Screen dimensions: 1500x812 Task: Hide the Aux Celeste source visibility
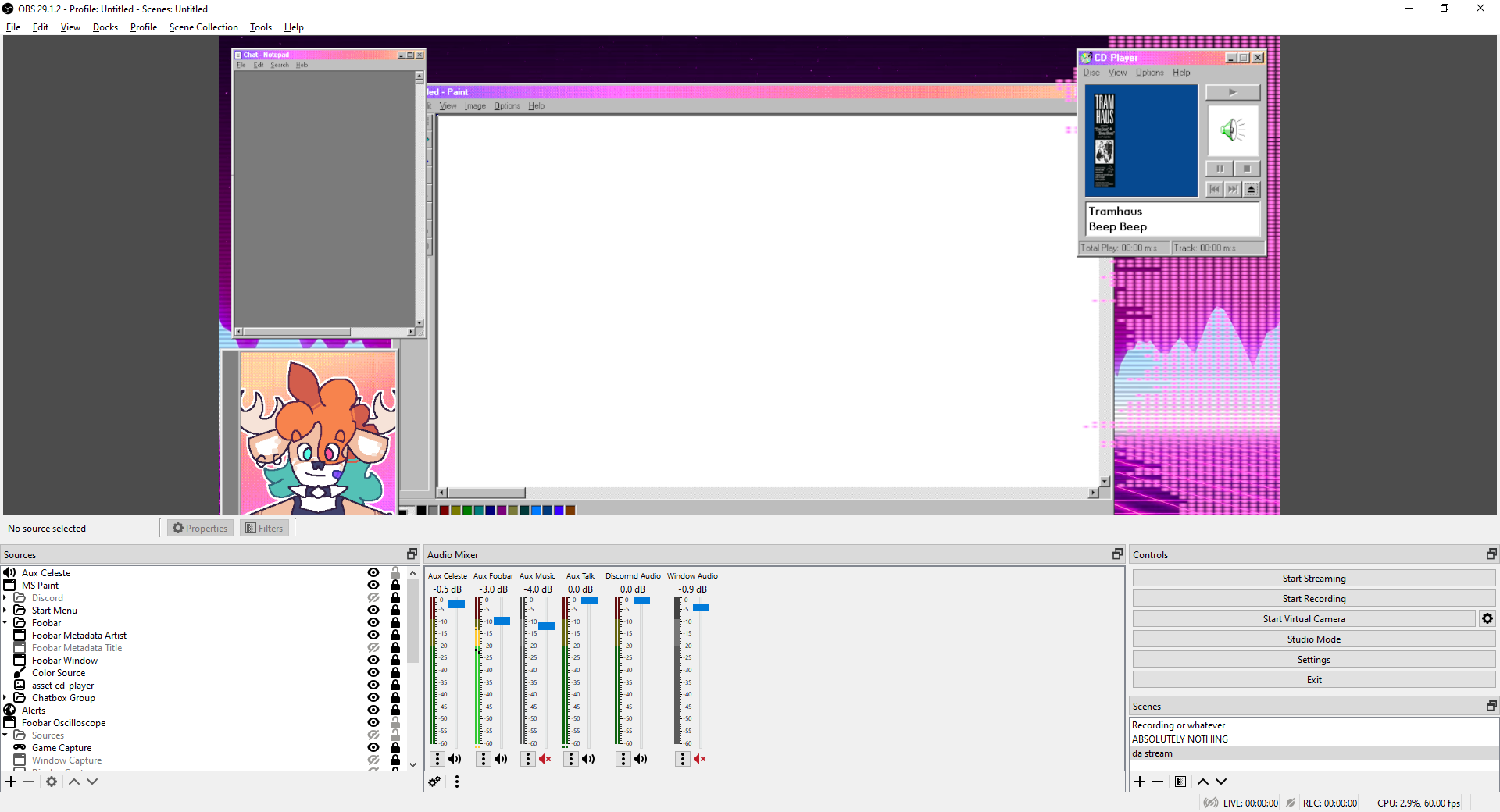click(373, 572)
